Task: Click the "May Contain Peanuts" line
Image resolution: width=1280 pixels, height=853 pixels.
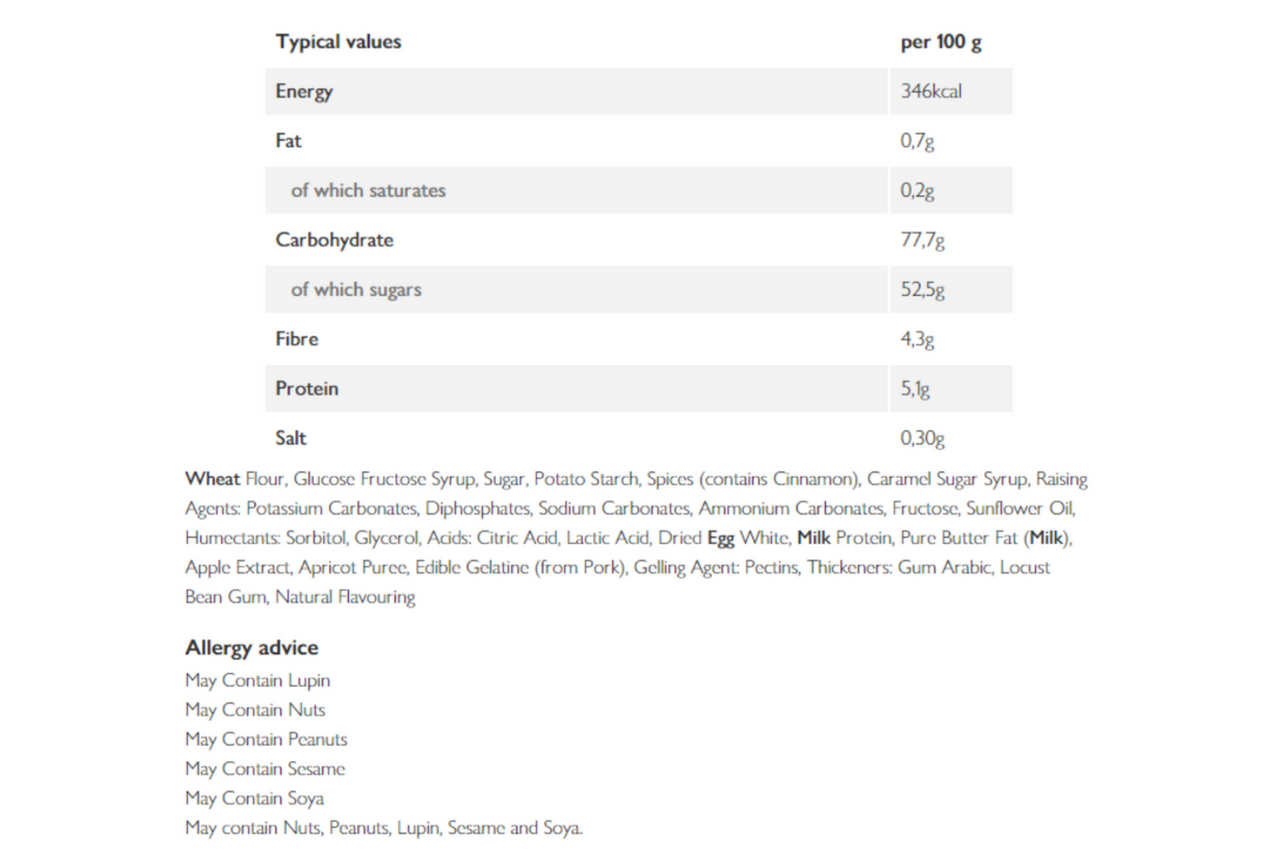Action: point(266,740)
